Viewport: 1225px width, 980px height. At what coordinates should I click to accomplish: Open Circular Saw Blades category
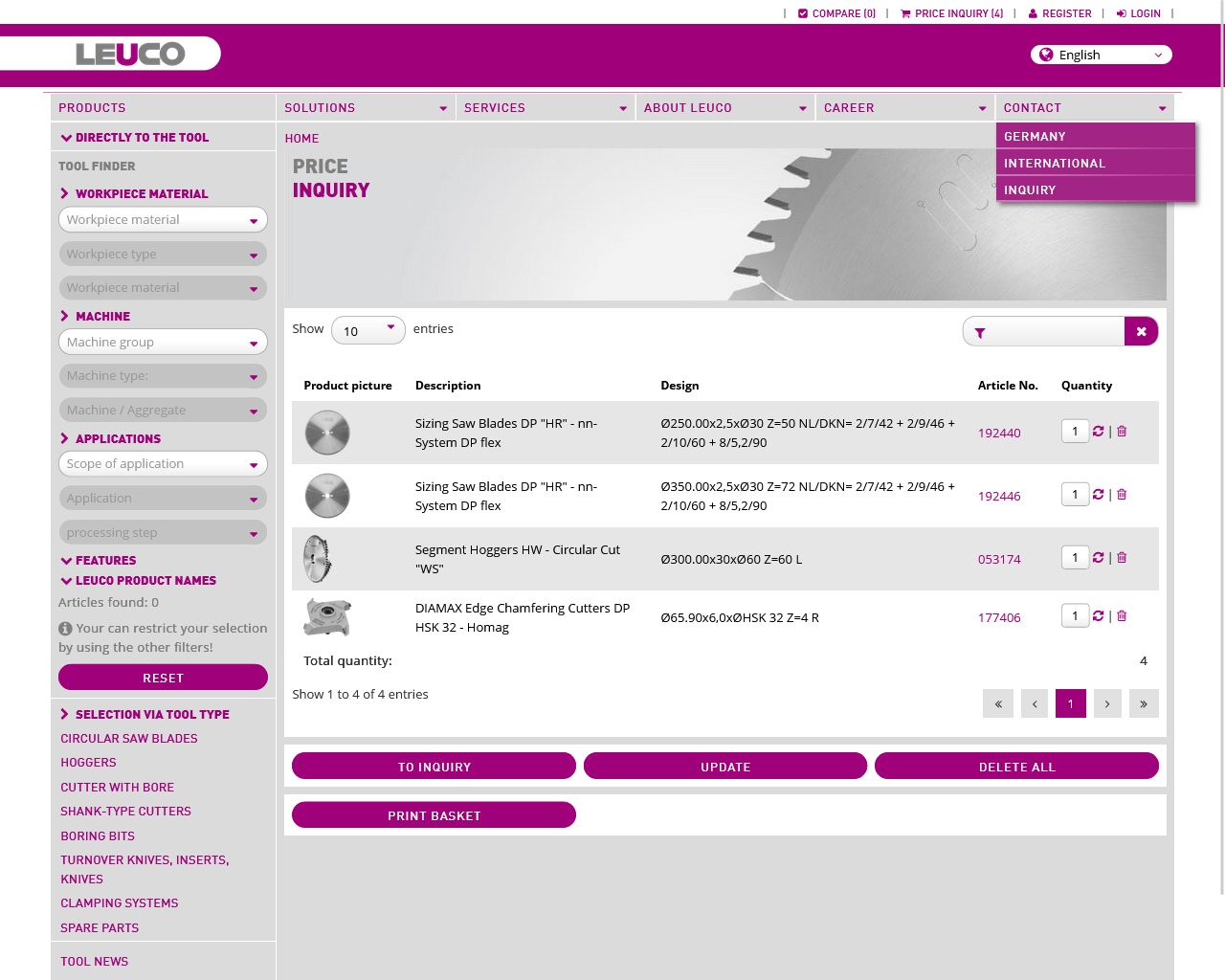[x=129, y=739]
